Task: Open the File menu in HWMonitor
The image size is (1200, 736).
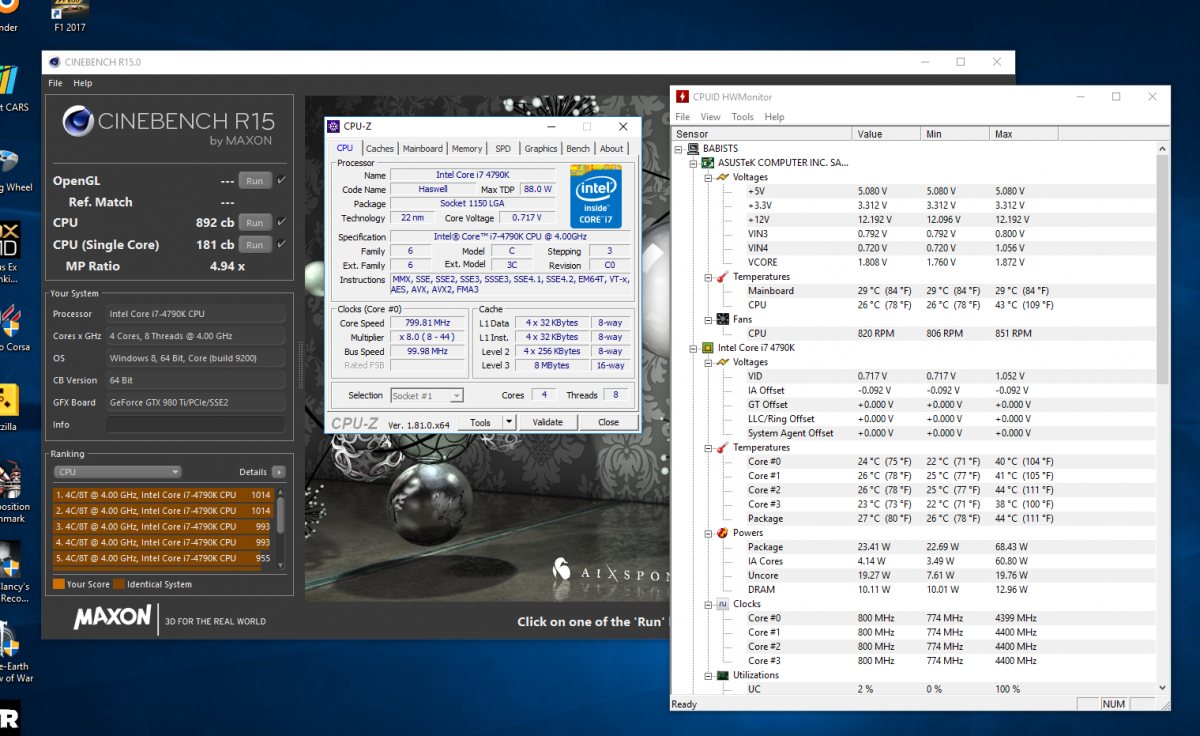Action: [x=683, y=117]
